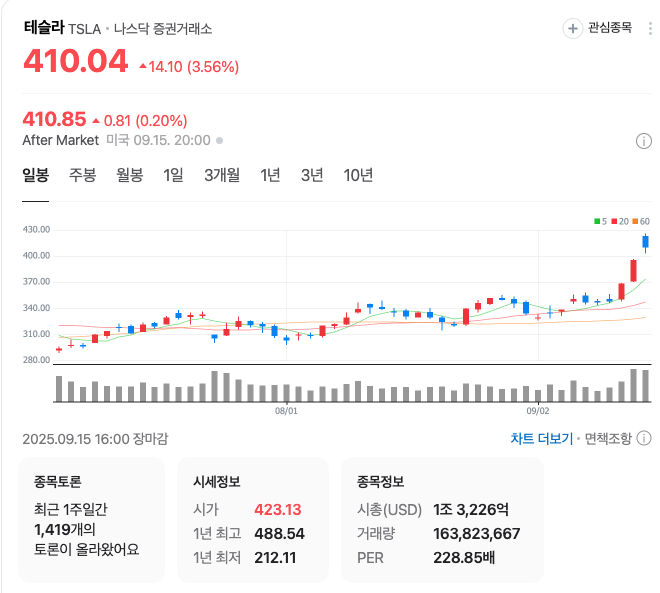Screen dimensions: 660x593
Task: Show the 3개월 chart tab
Action: click(222, 175)
